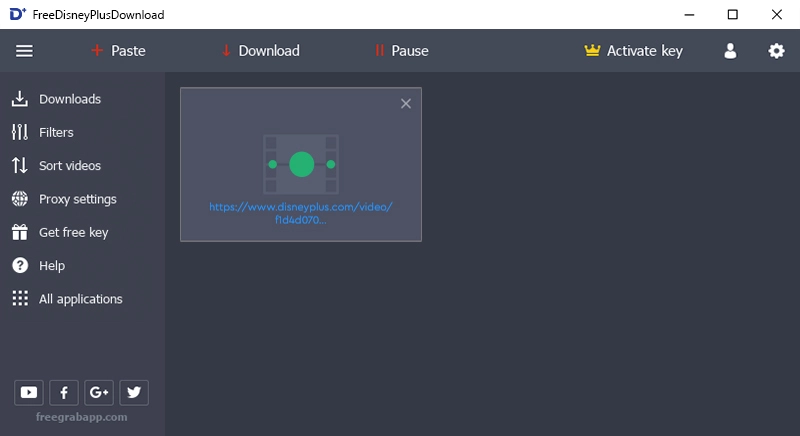Open the user account icon
This screenshot has height=436, width=800.
click(x=730, y=51)
